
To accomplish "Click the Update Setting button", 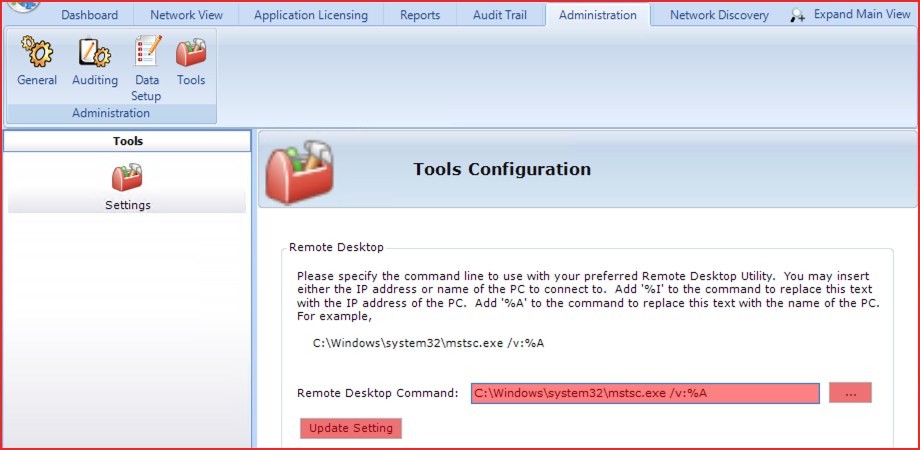I will 351,428.
